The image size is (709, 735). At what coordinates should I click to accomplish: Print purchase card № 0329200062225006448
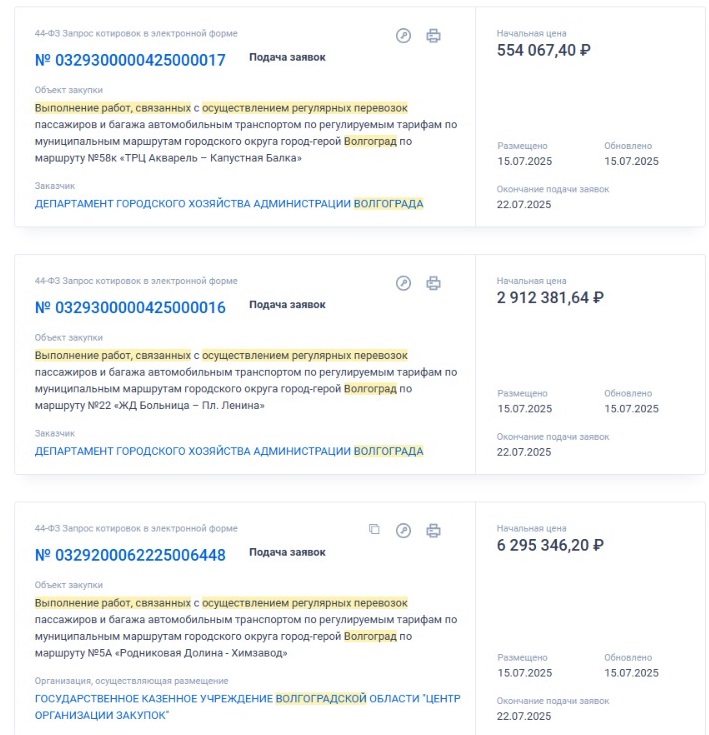pos(433,531)
